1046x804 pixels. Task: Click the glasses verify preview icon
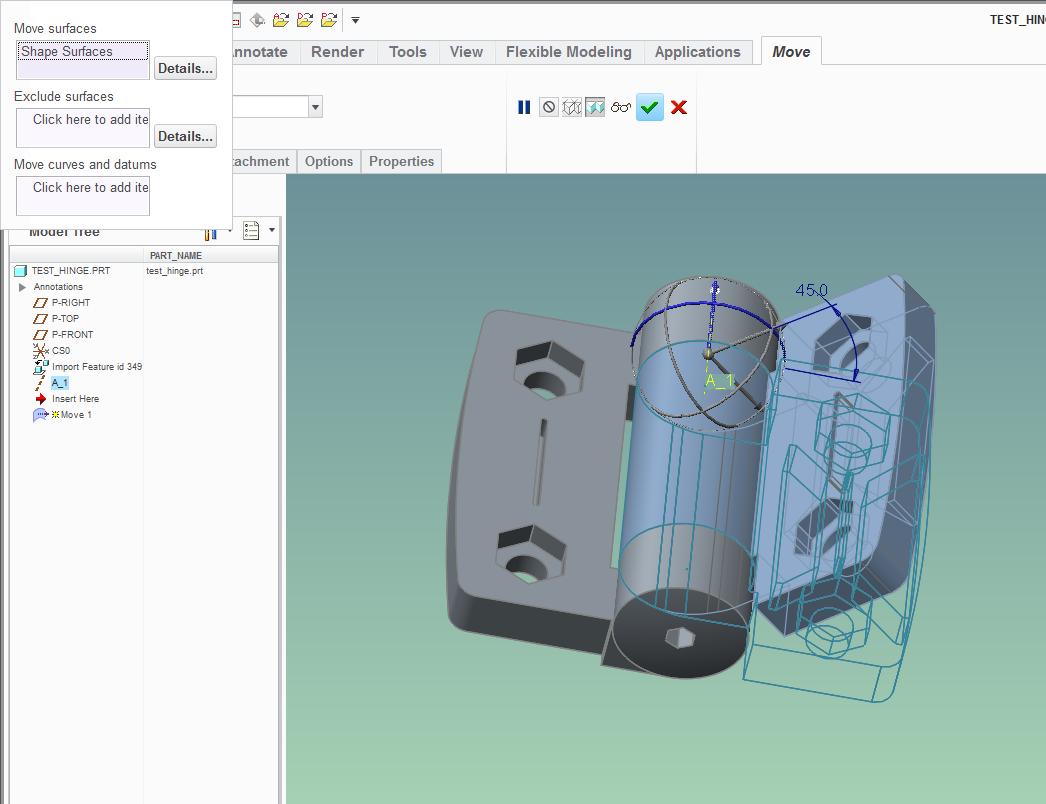coord(620,107)
